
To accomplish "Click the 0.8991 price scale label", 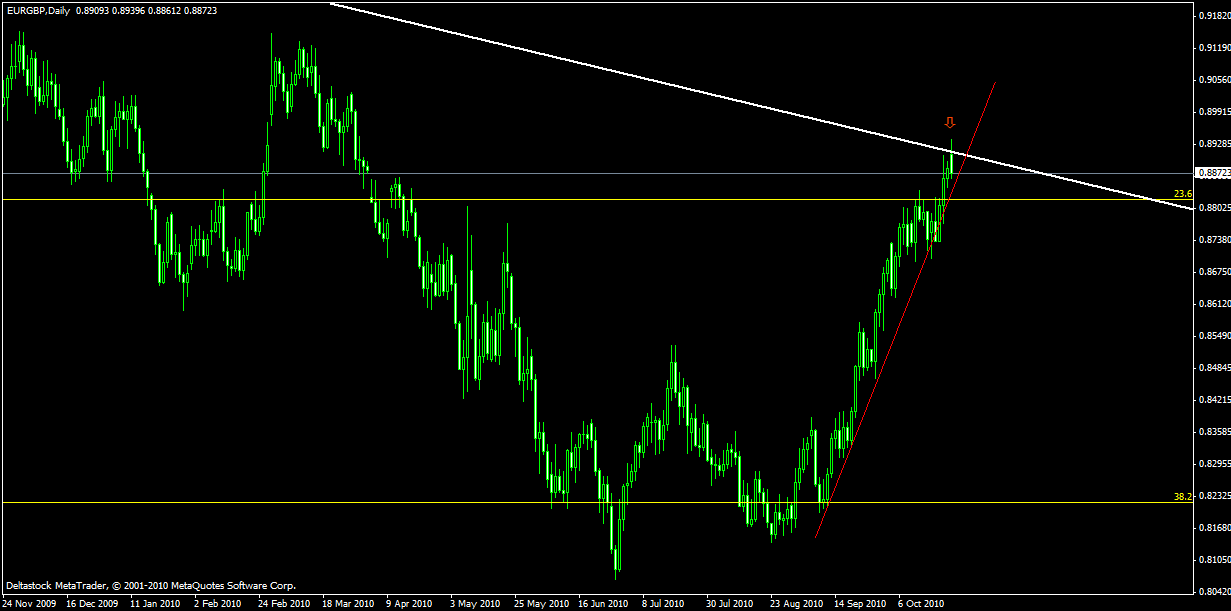I will [1214, 112].
